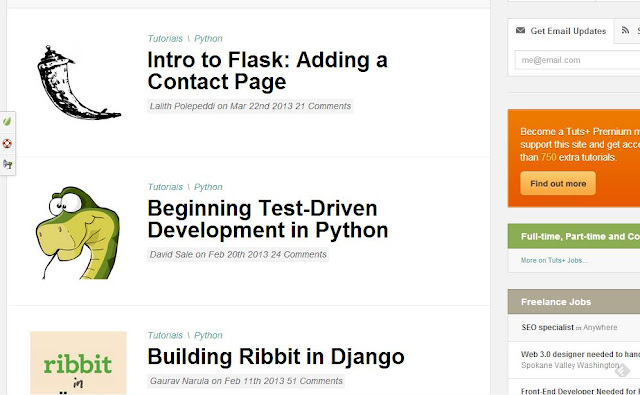Click Tutorials category above Intro to Flask

point(165,38)
